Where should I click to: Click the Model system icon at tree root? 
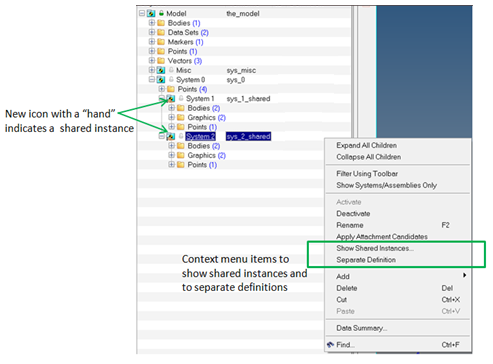tap(151, 13)
